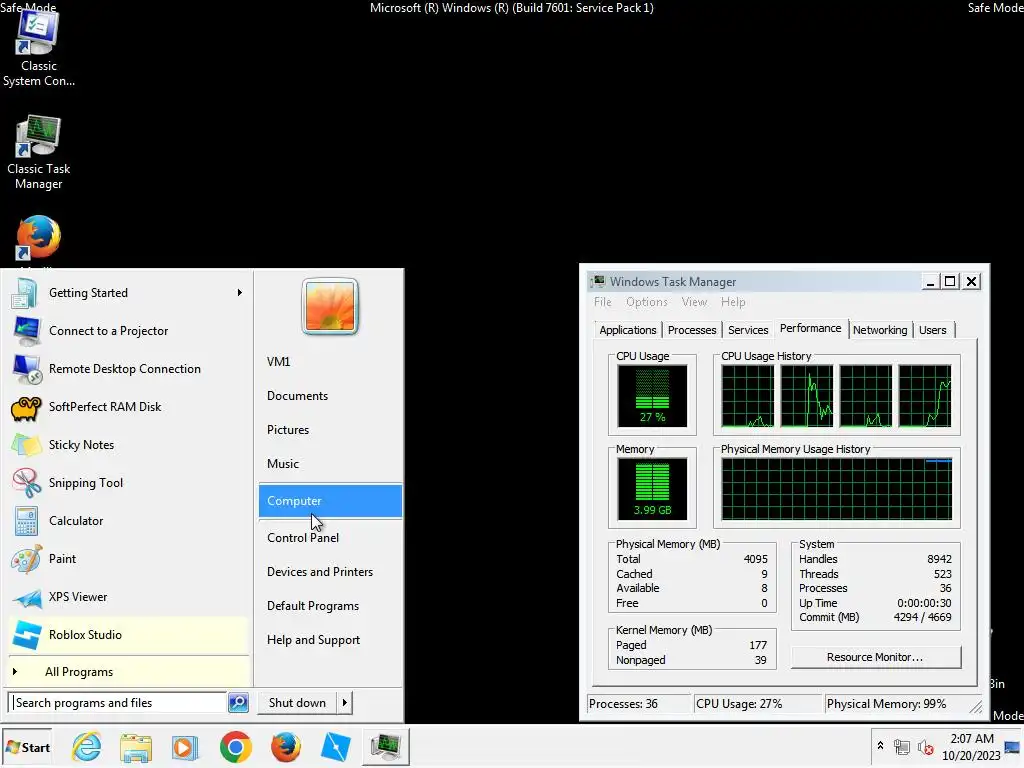Show hidden system tray icons
Screen dimensions: 1024x768
click(880, 746)
